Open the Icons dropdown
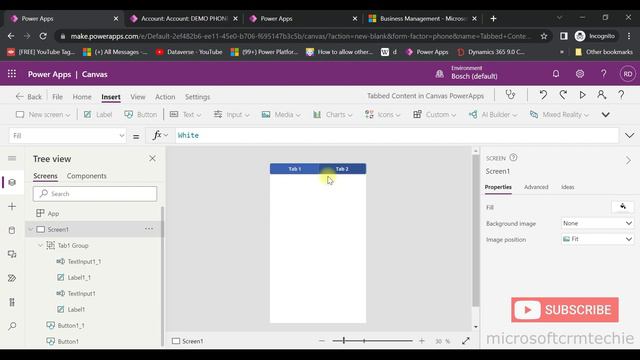This screenshot has height=360, width=640. click(382, 115)
